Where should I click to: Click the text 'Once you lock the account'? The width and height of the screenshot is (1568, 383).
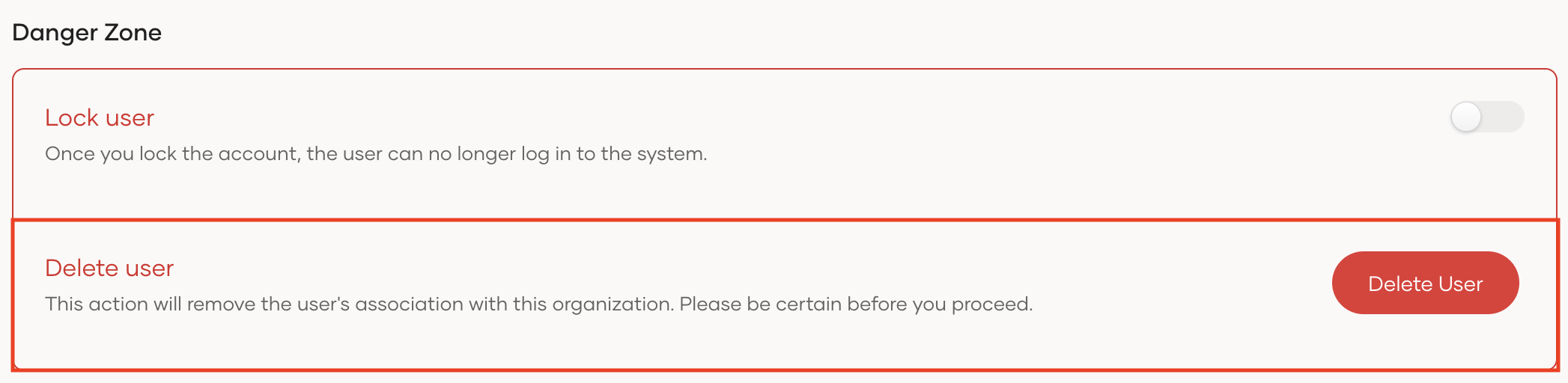[x=171, y=154]
